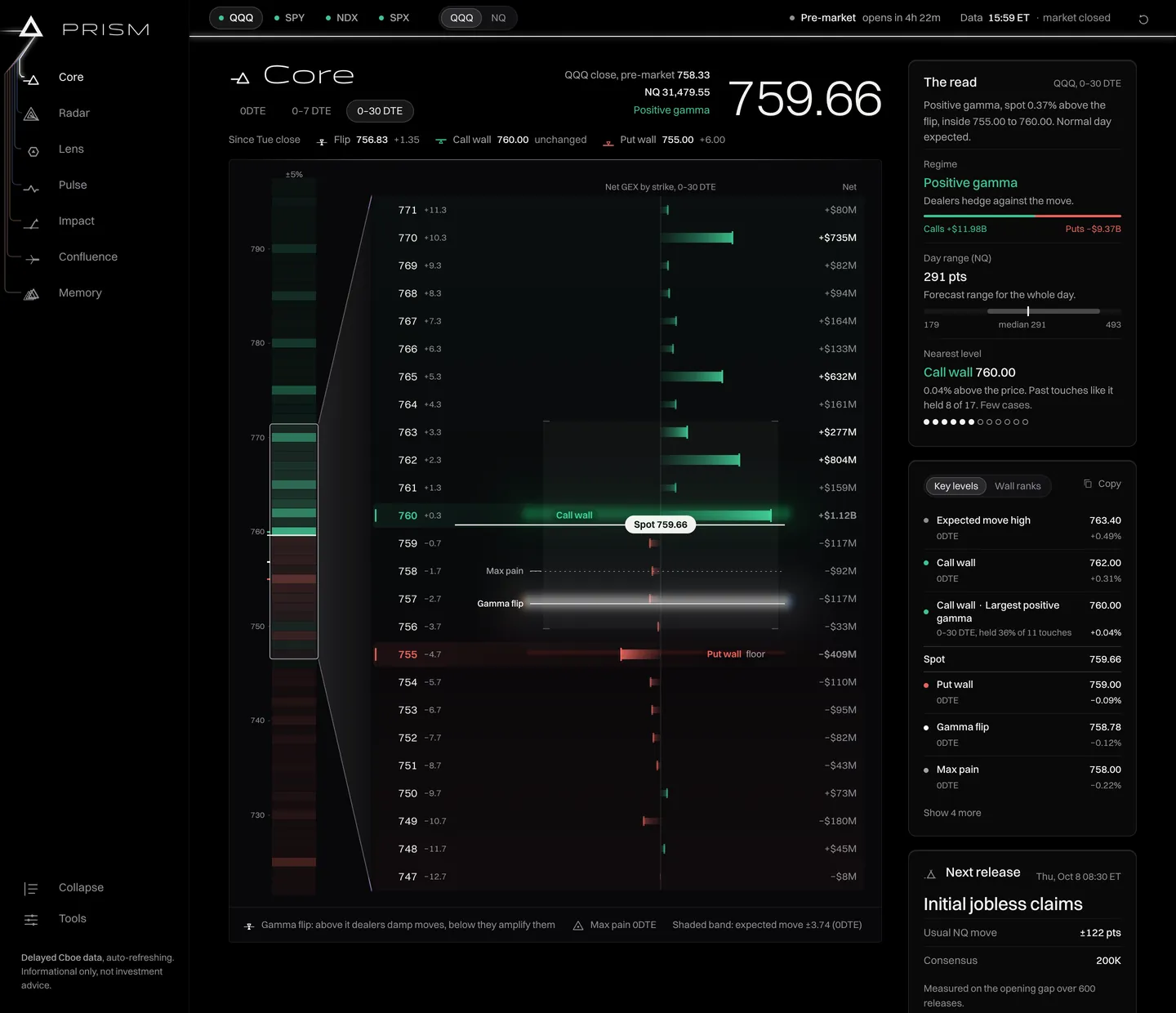The image size is (1176, 1013).
Task: Click the Max pain legend triangle icon
Action: coord(578,926)
